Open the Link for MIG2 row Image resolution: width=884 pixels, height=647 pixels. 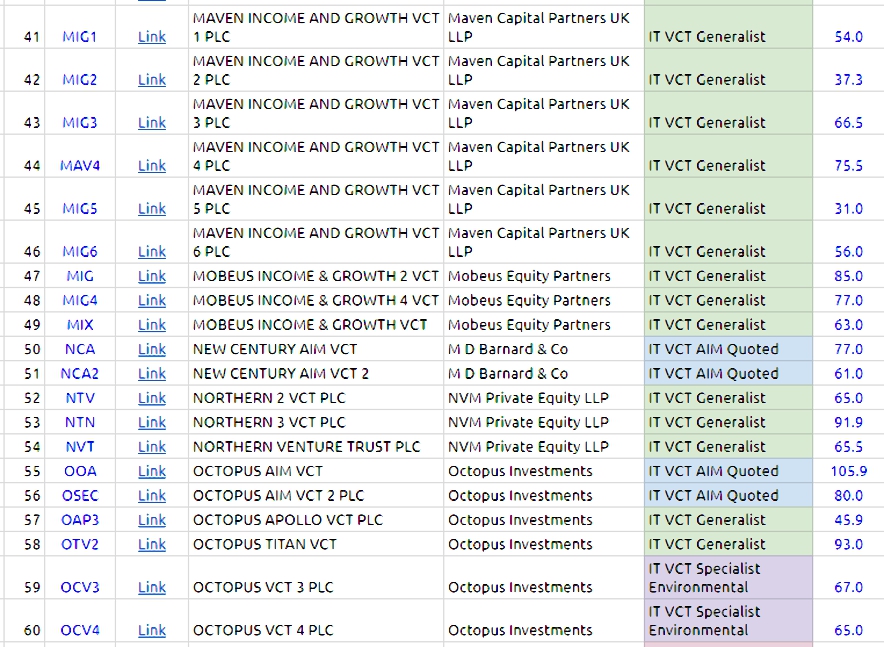(152, 79)
